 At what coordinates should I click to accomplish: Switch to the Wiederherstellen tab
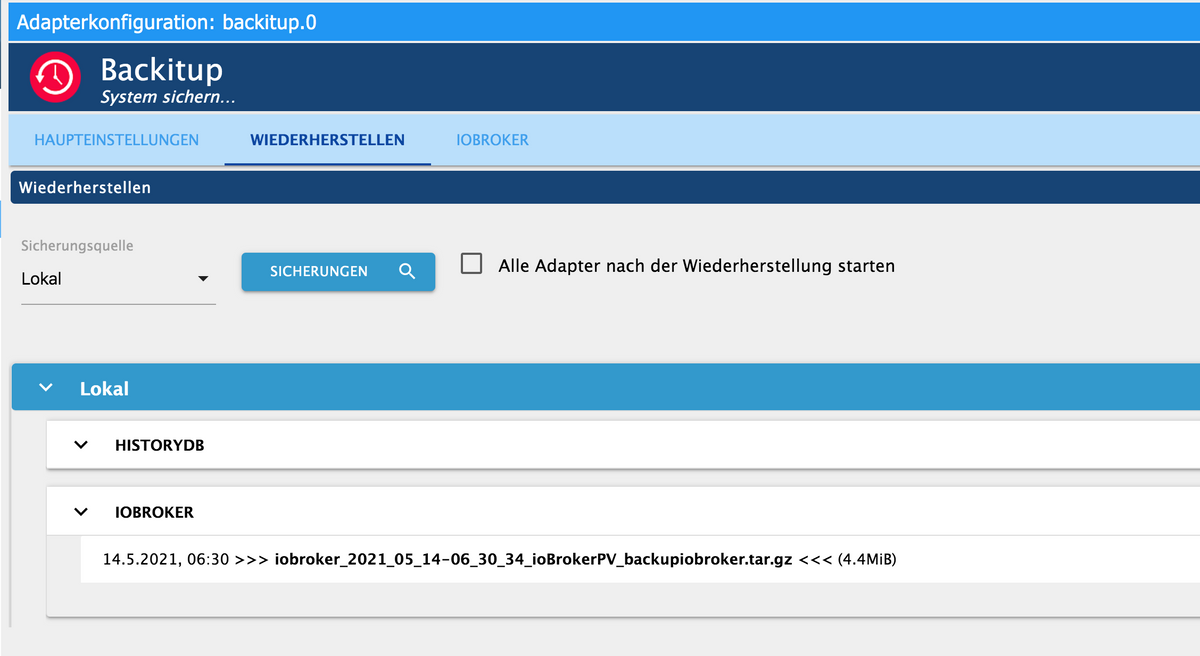click(327, 140)
